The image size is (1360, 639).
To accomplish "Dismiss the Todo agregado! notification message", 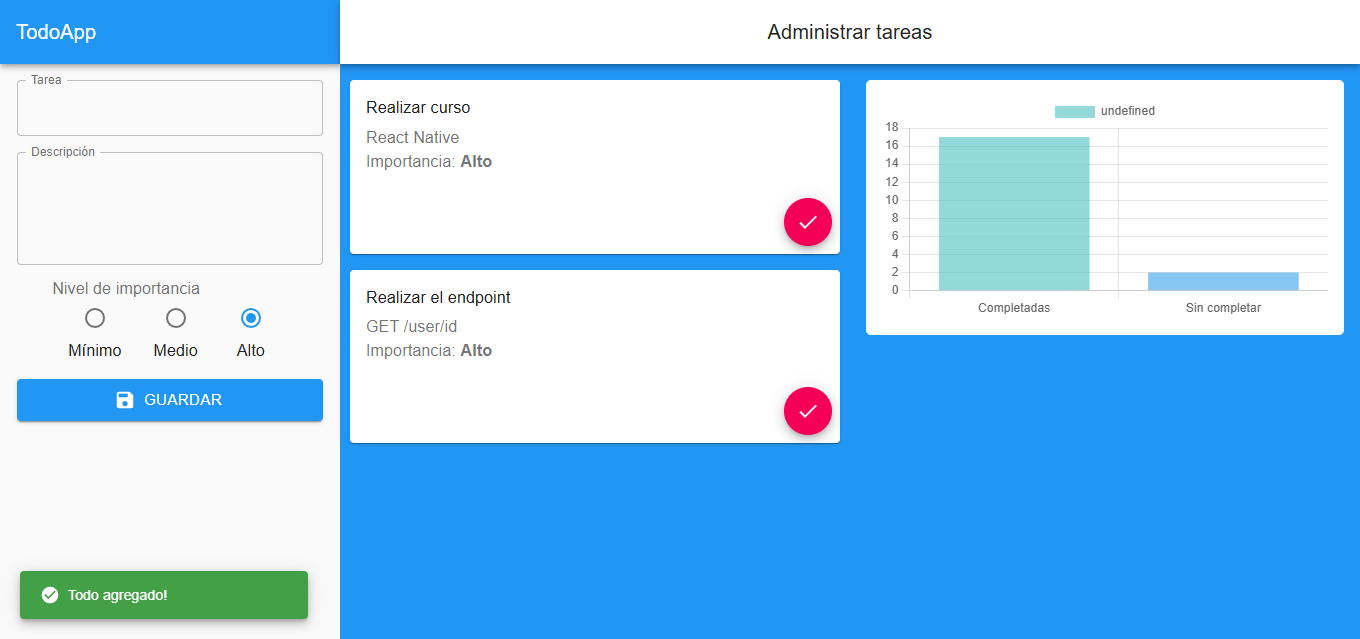I will [117, 595].
